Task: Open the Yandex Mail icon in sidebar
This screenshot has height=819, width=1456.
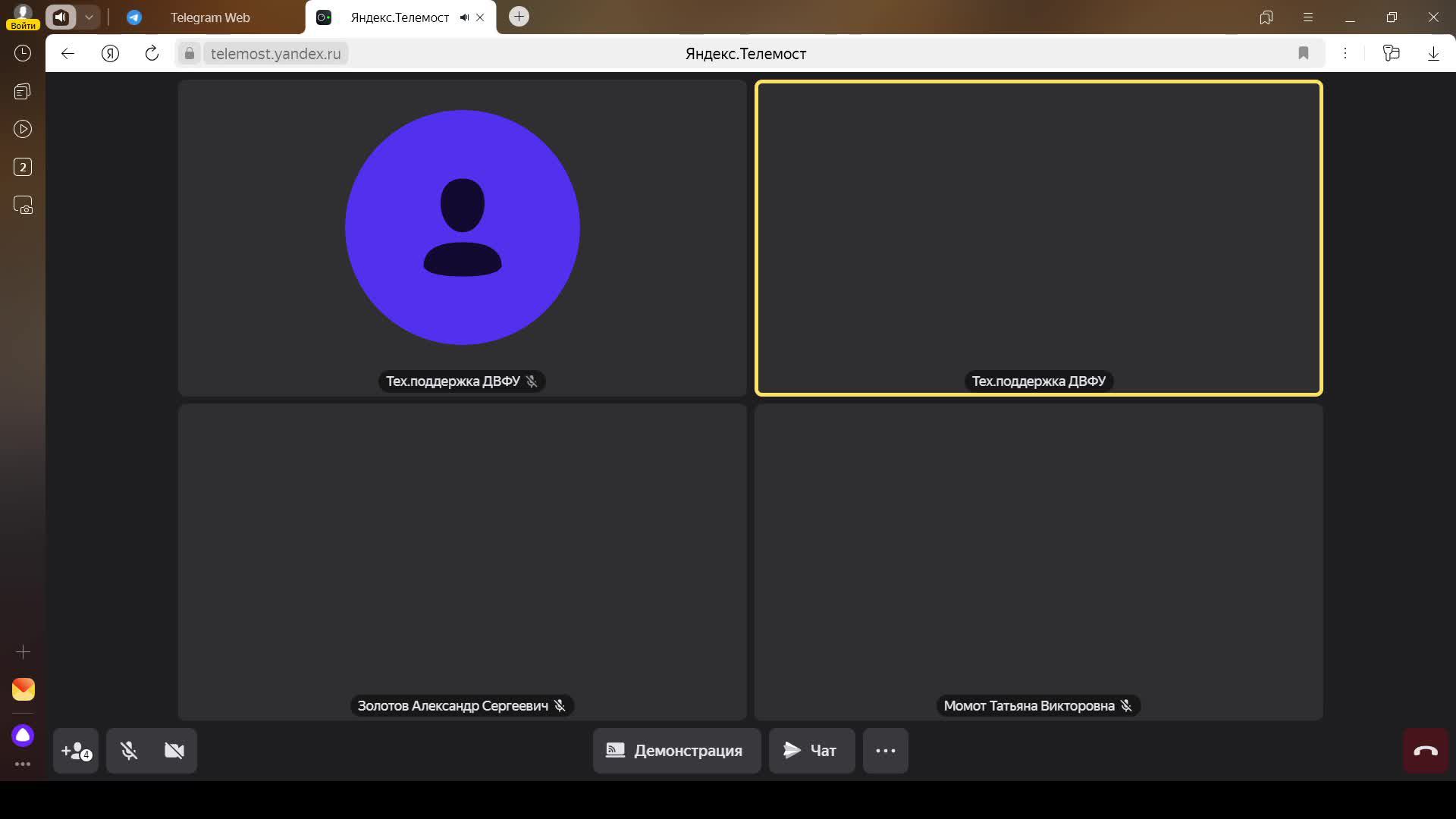Action: click(23, 689)
